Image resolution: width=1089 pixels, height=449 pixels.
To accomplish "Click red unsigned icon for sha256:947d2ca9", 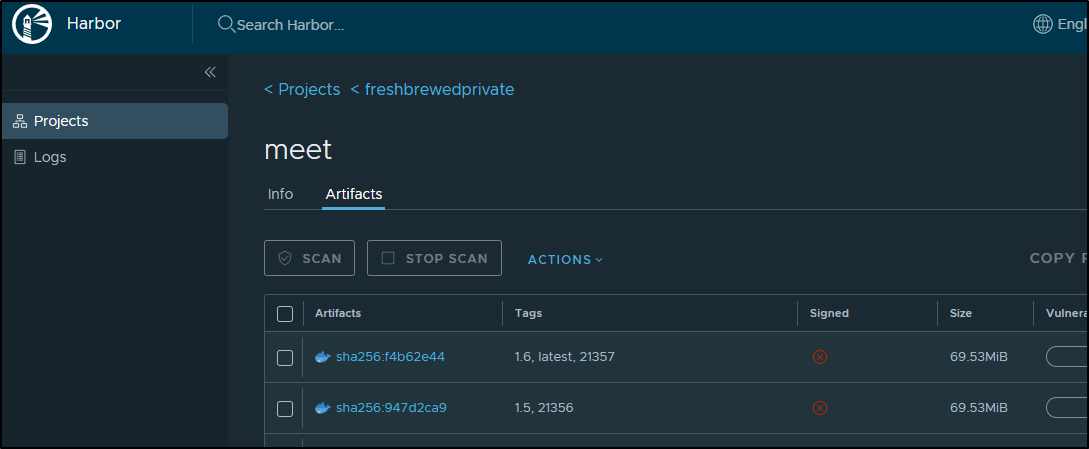I will click(820, 408).
